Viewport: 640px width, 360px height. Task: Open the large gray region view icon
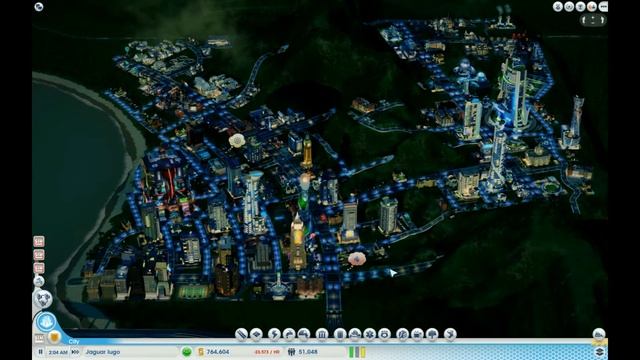(x=43, y=299)
